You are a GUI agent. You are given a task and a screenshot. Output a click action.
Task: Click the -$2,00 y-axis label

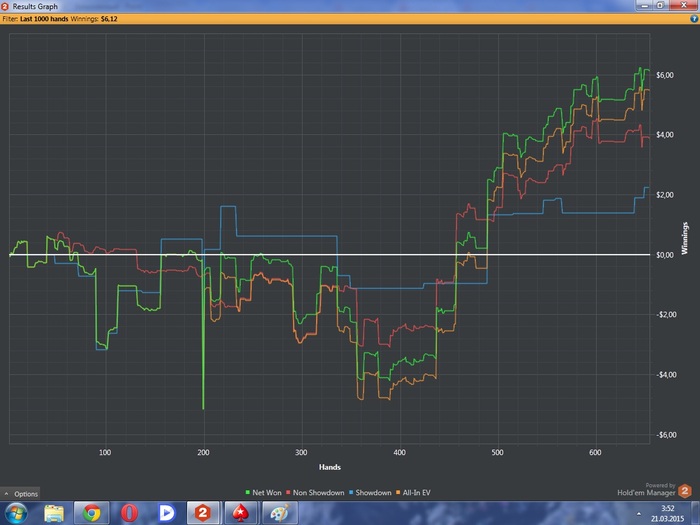pos(666,315)
